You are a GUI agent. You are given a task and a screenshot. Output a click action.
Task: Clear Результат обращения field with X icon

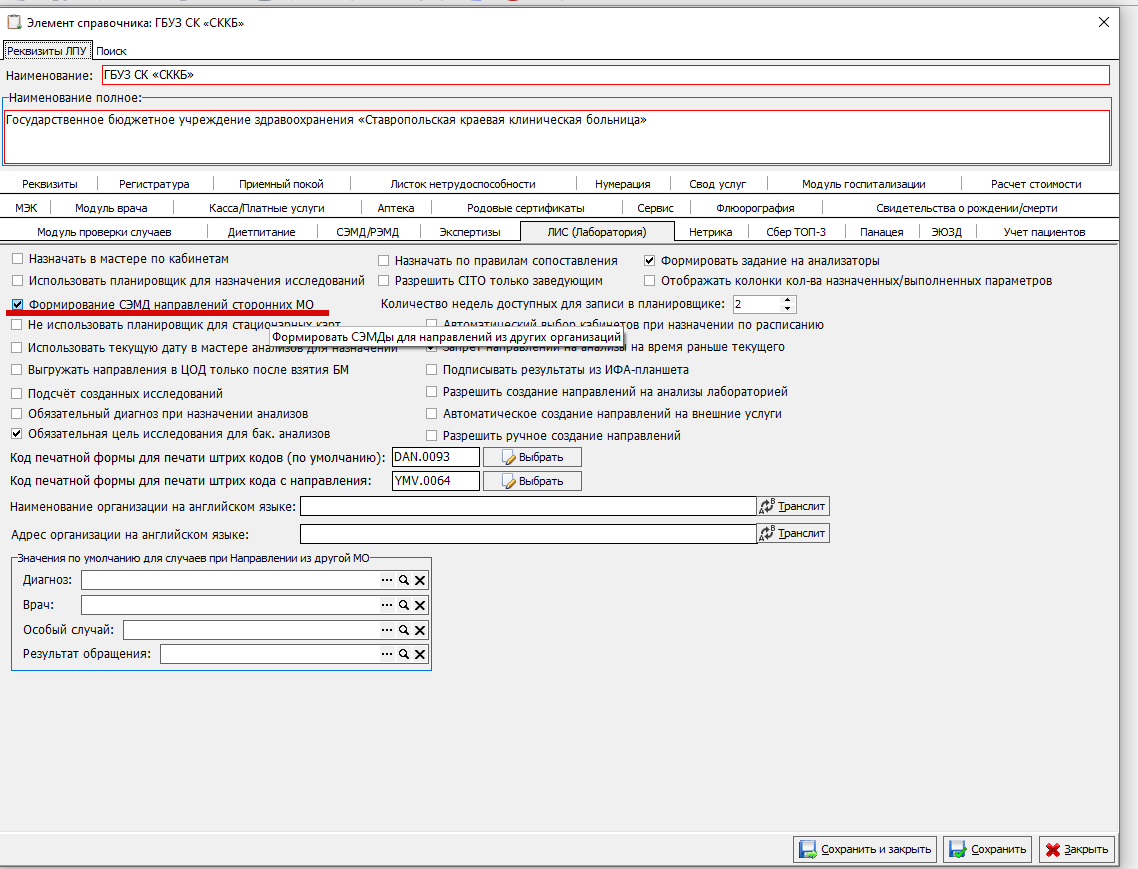[x=419, y=654]
